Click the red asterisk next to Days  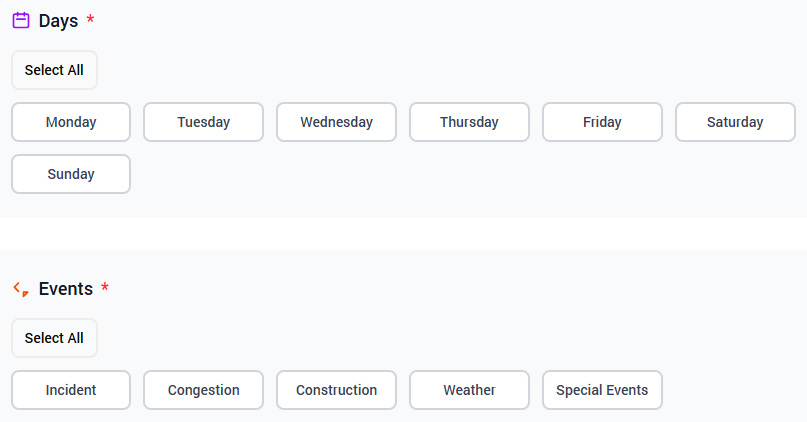click(90, 19)
